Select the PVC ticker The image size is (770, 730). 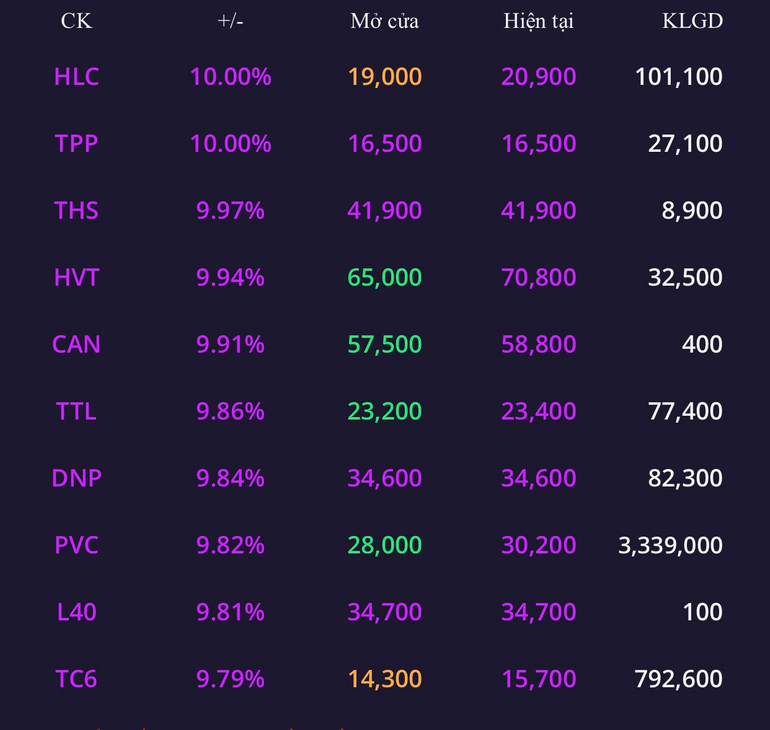coord(76,545)
